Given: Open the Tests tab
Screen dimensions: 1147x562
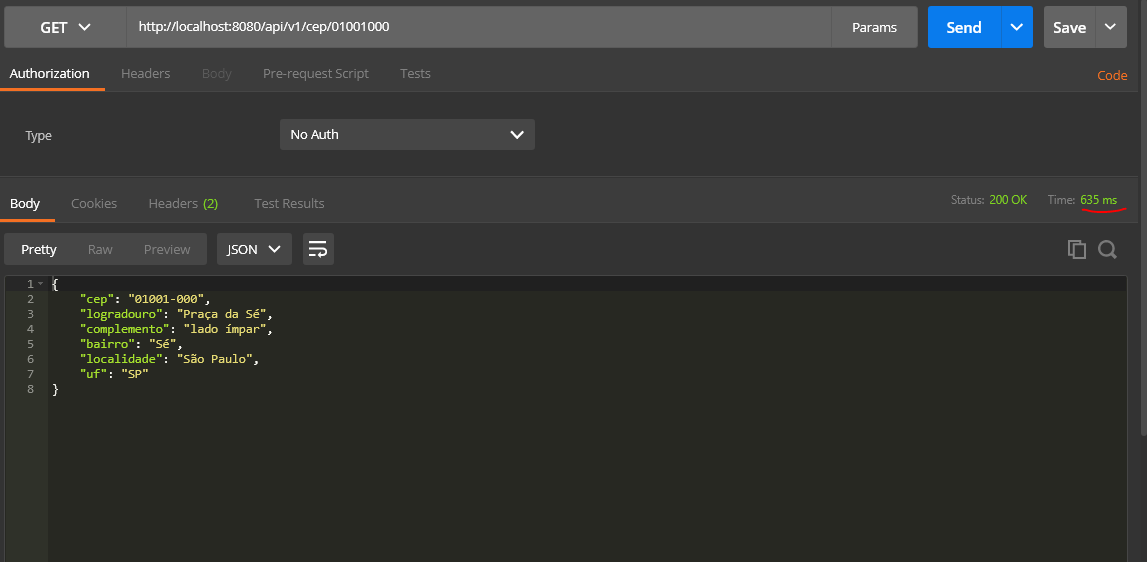Looking at the screenshot, I should pyautogui.click(x=415, y=73).
